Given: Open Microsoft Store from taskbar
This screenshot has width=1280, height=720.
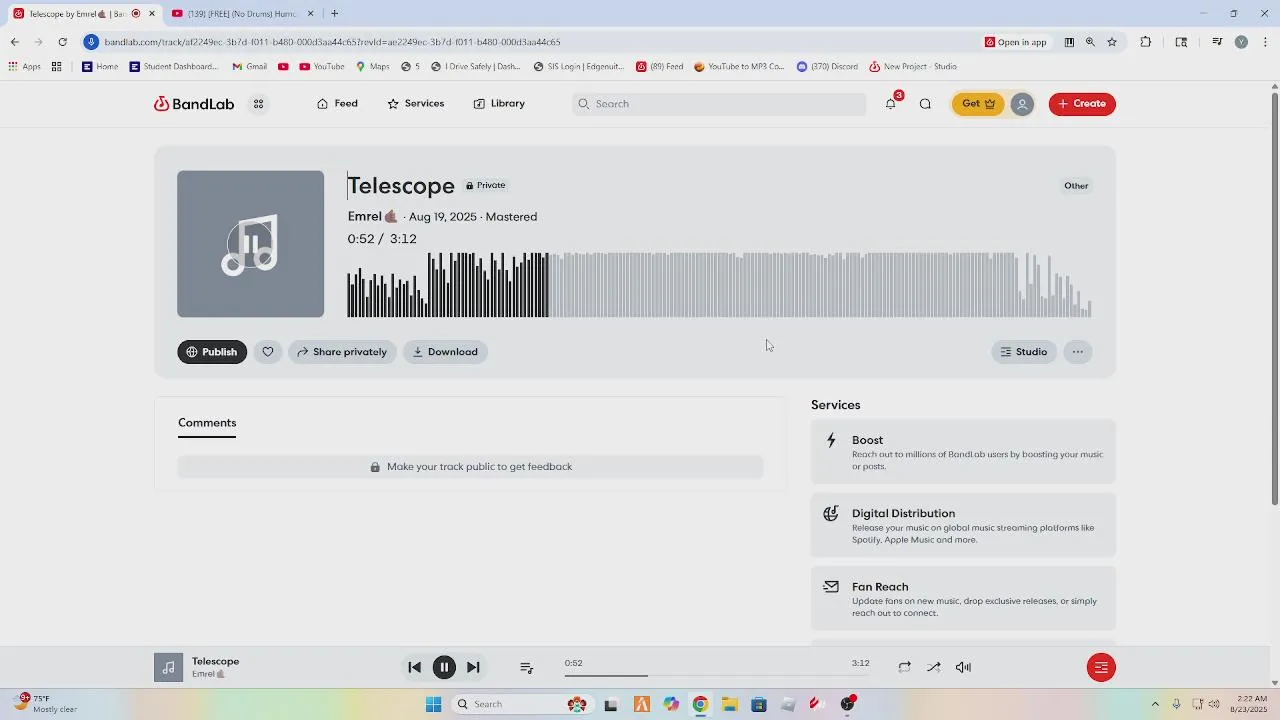Looking at the screenshot, I should coord(759,704).
